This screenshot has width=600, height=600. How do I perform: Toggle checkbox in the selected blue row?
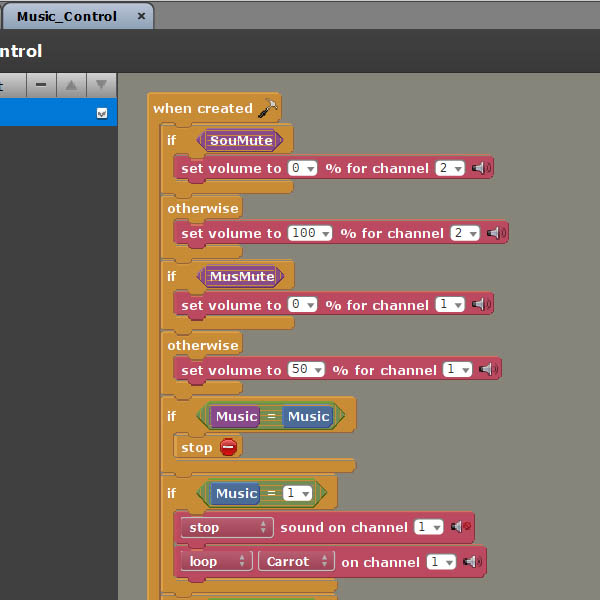tap(101, 114)
